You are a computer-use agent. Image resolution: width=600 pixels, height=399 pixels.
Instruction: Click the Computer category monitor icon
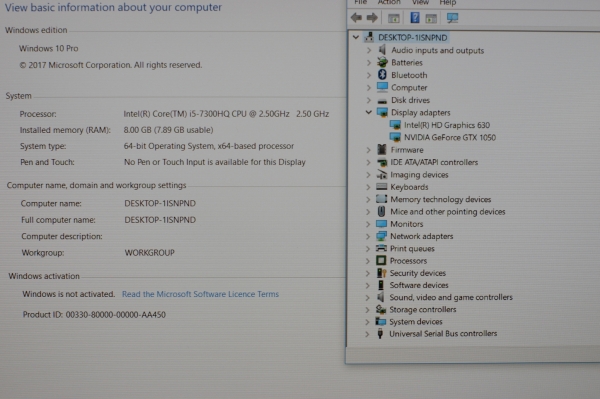point(382,87)
